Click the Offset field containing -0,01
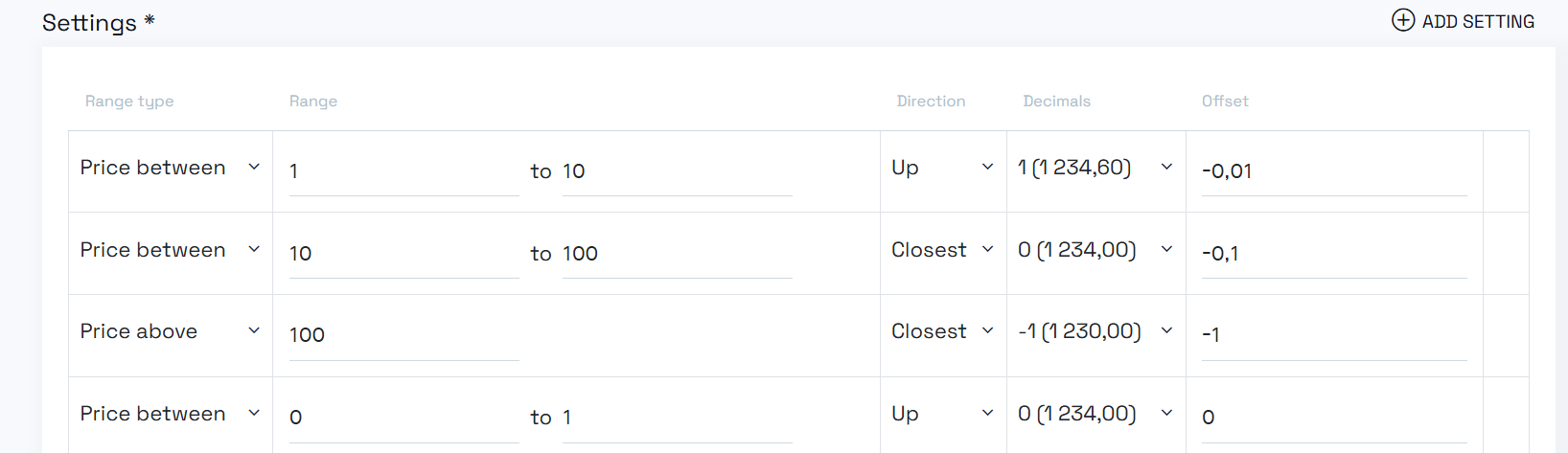Viewport: 1568px width, 453px height. pos(1333,171)
